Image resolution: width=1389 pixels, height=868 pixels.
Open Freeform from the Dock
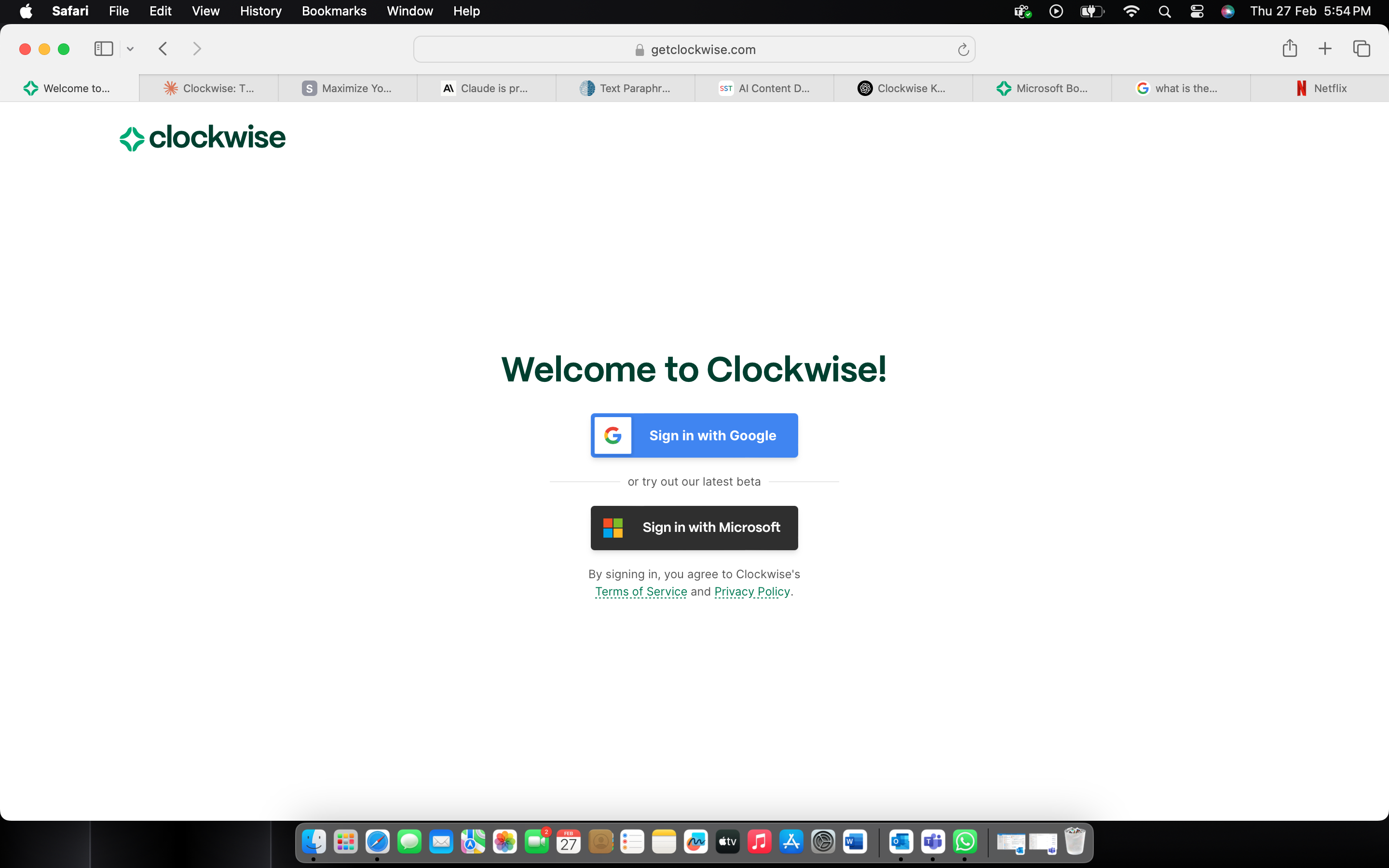[696, 842]
